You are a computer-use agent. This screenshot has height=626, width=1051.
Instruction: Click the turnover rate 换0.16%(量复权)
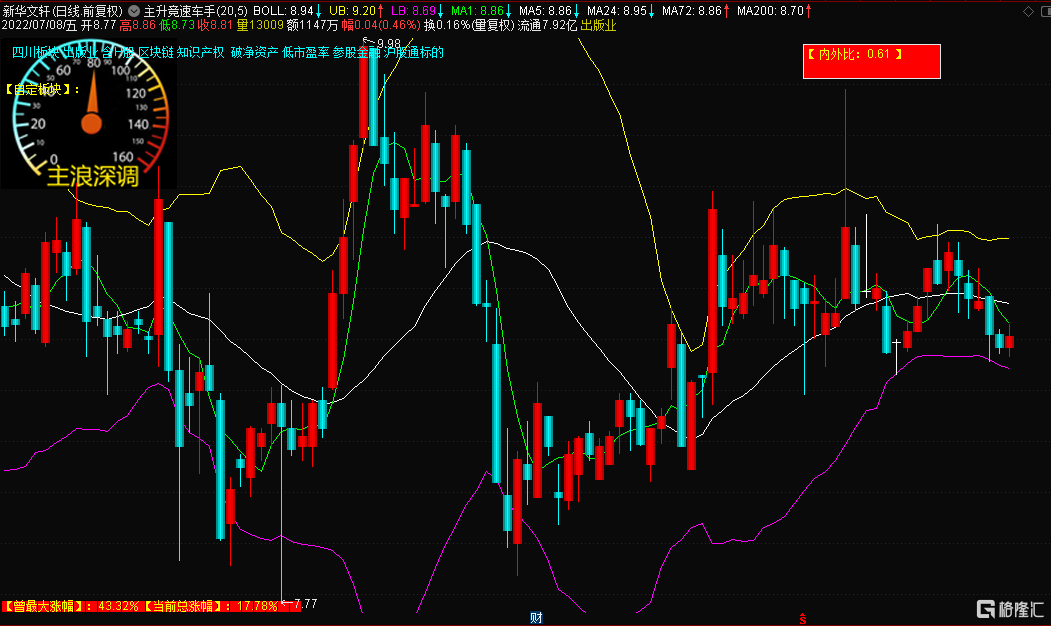click(469, 25)
